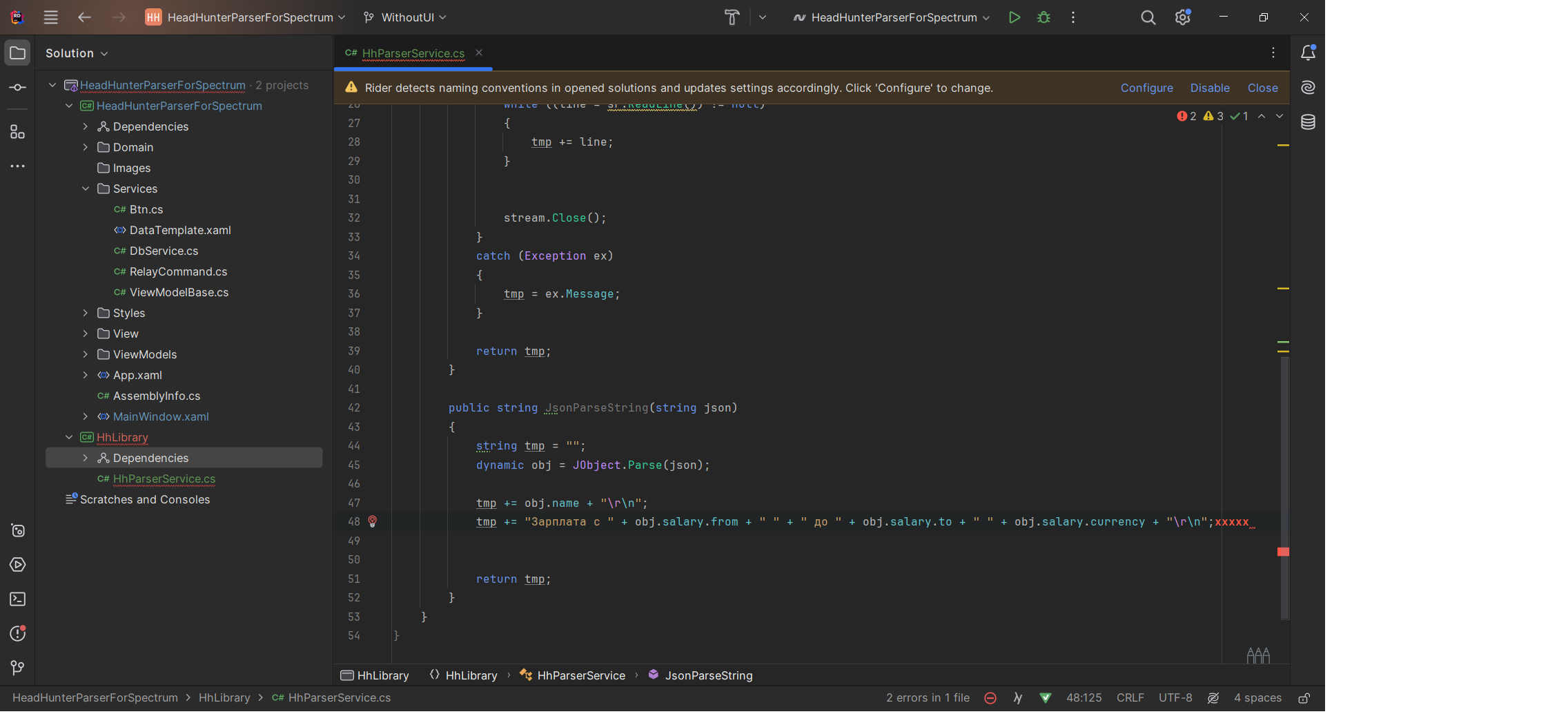Toggle the Explorer folder tool window
The height and width of the screenshot is (723, 1568).
point(17,53)
